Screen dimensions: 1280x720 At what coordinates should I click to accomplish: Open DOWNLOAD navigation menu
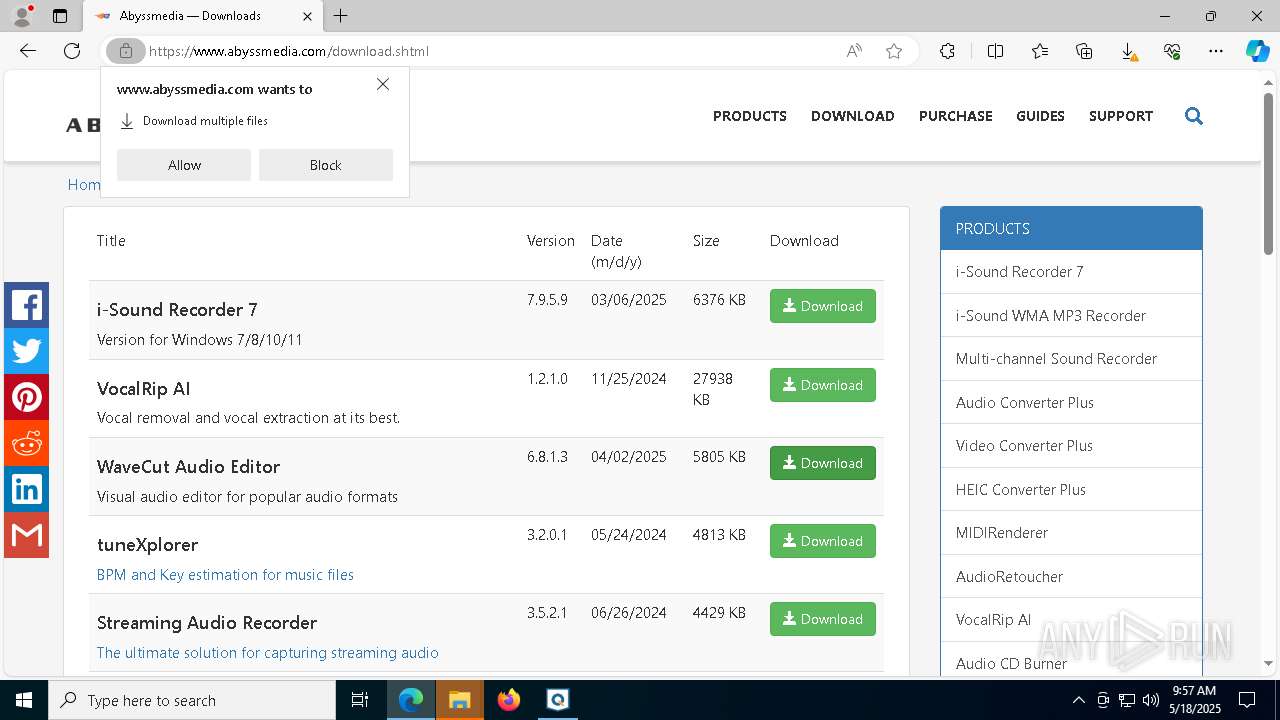coord(853,116)
